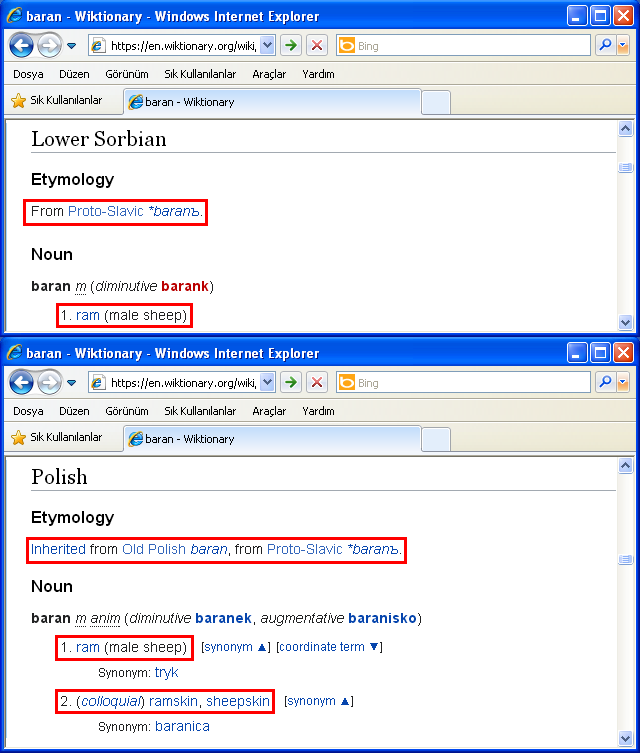The image size is (640, 753).
Task: Click favorites star button in lower window
Action: click(57, 437)
